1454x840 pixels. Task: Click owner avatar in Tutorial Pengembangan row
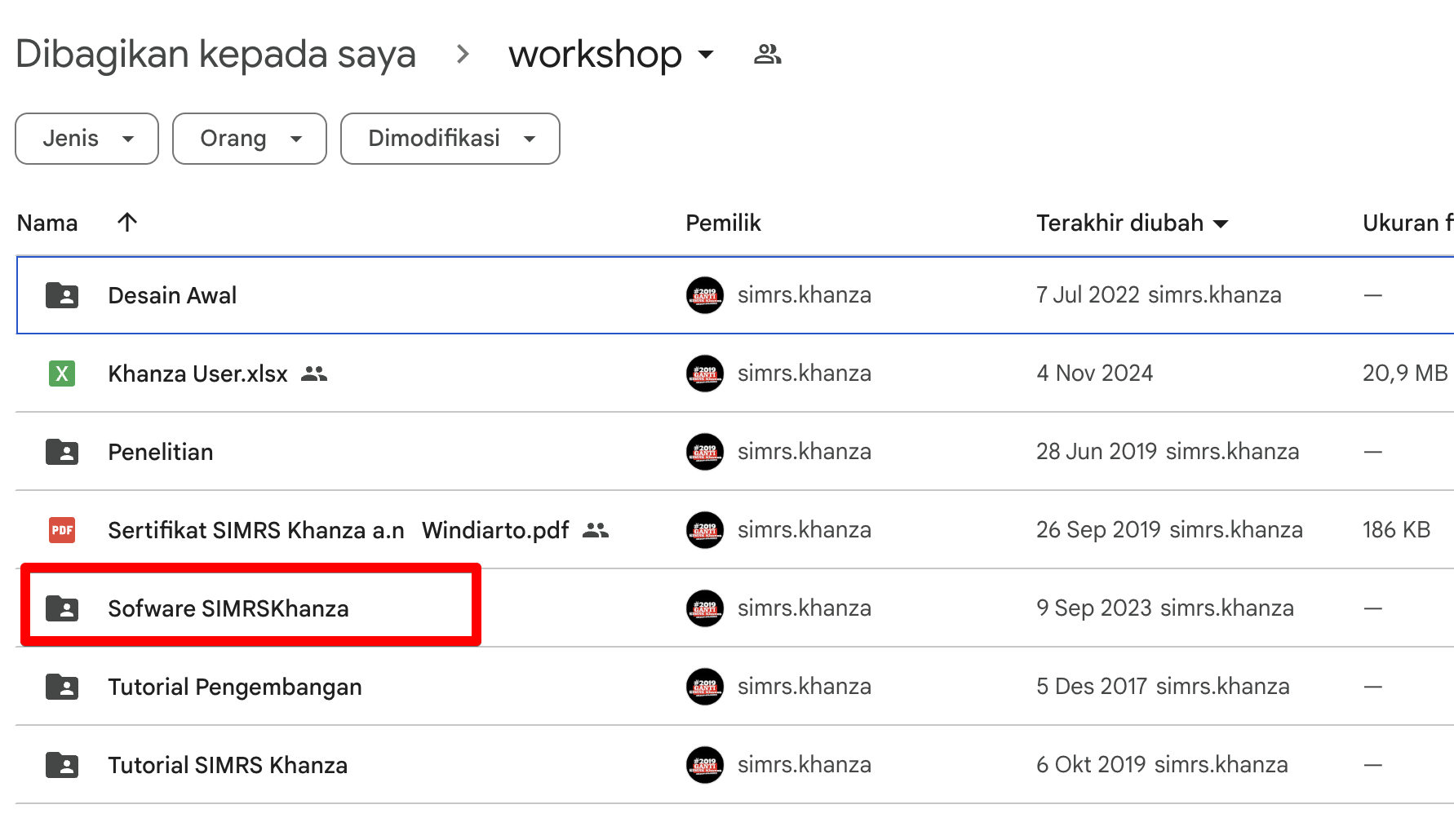705,687
